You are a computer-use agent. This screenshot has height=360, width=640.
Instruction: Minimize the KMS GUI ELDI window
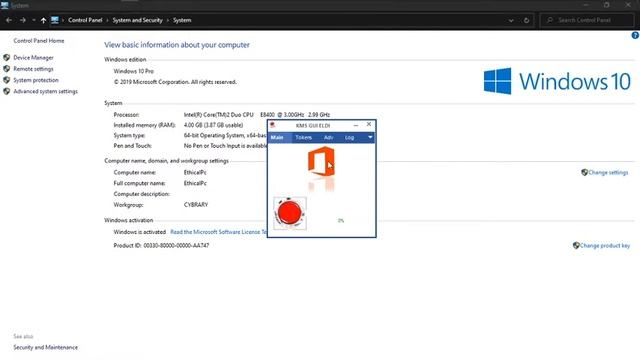tap(356, 125)
